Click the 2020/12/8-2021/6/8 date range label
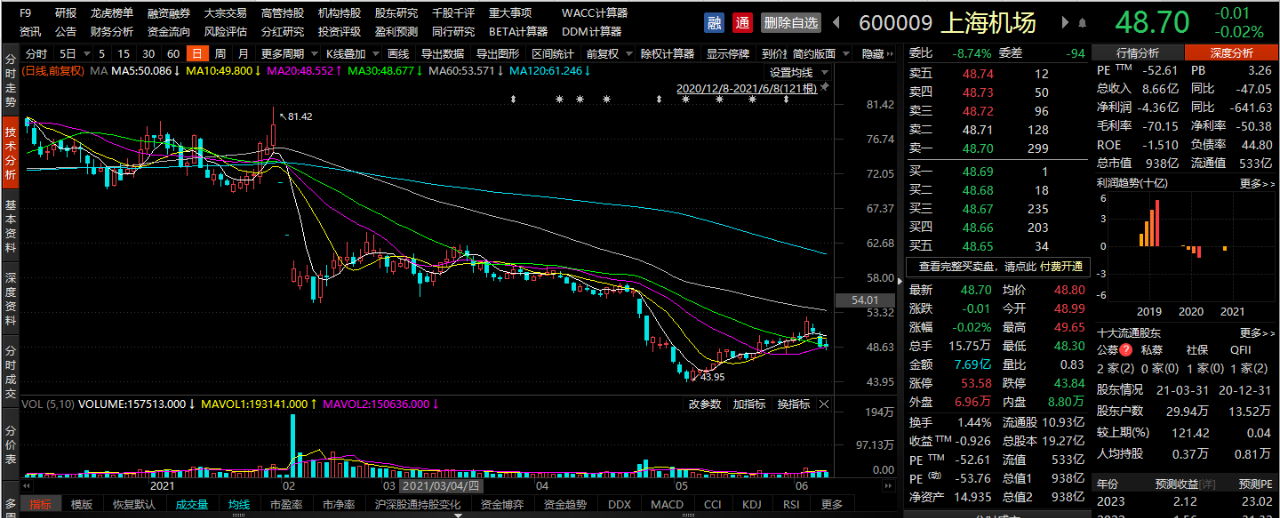 tap(746, 89)
